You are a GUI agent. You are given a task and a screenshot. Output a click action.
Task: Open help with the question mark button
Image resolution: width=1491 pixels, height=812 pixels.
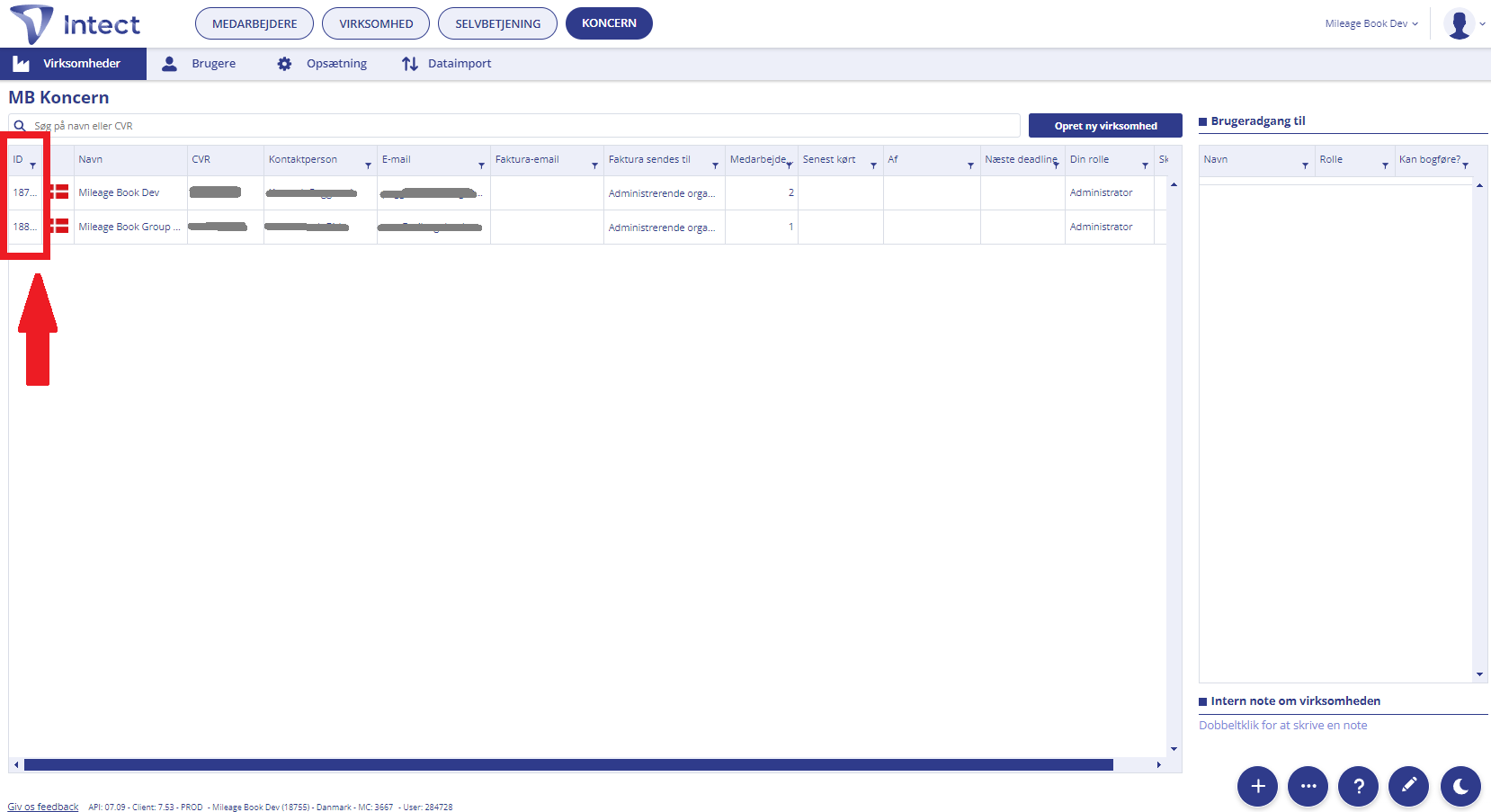pos(1358,786)
